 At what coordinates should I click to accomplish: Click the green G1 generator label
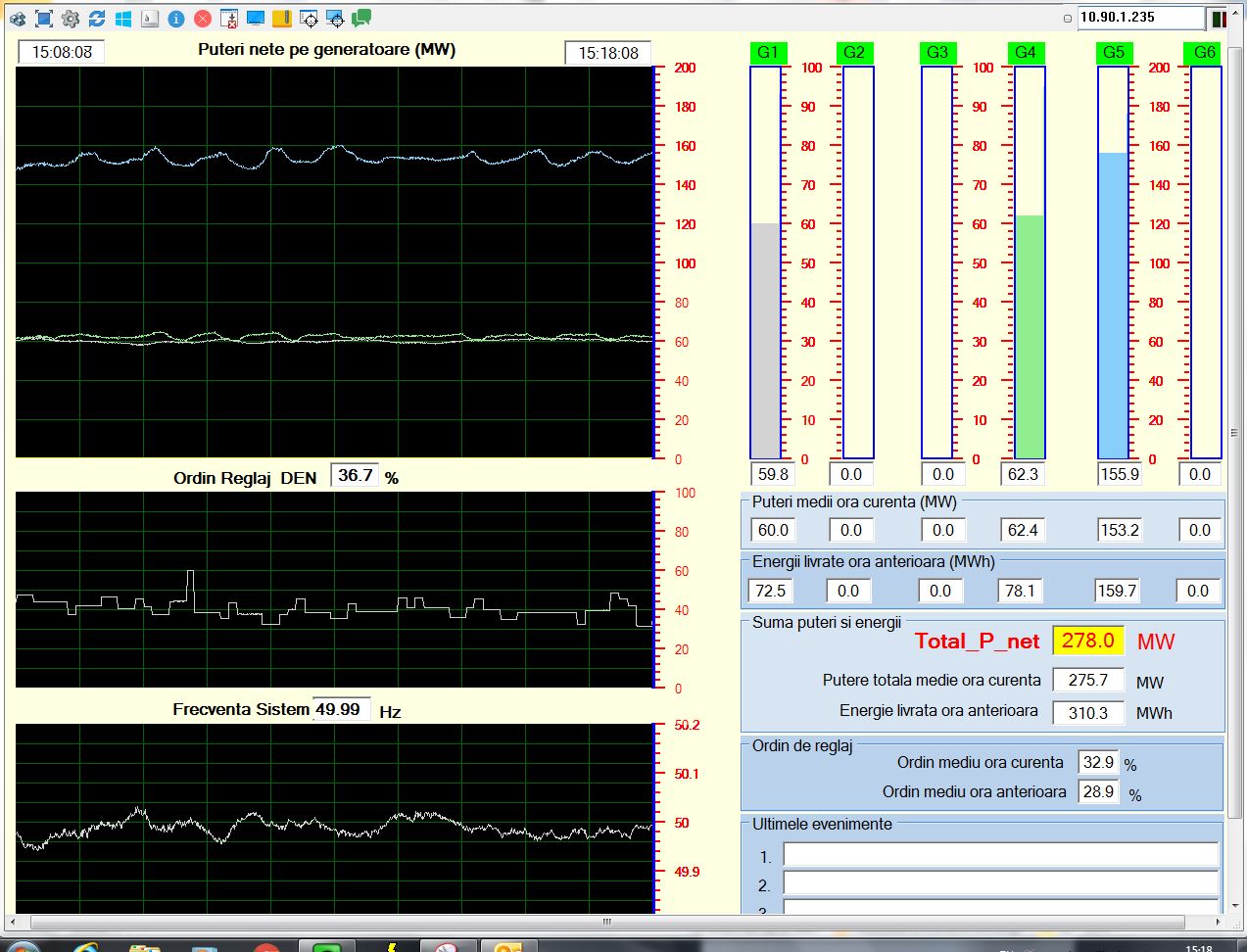pyautogui.click(x=768, y=53)
